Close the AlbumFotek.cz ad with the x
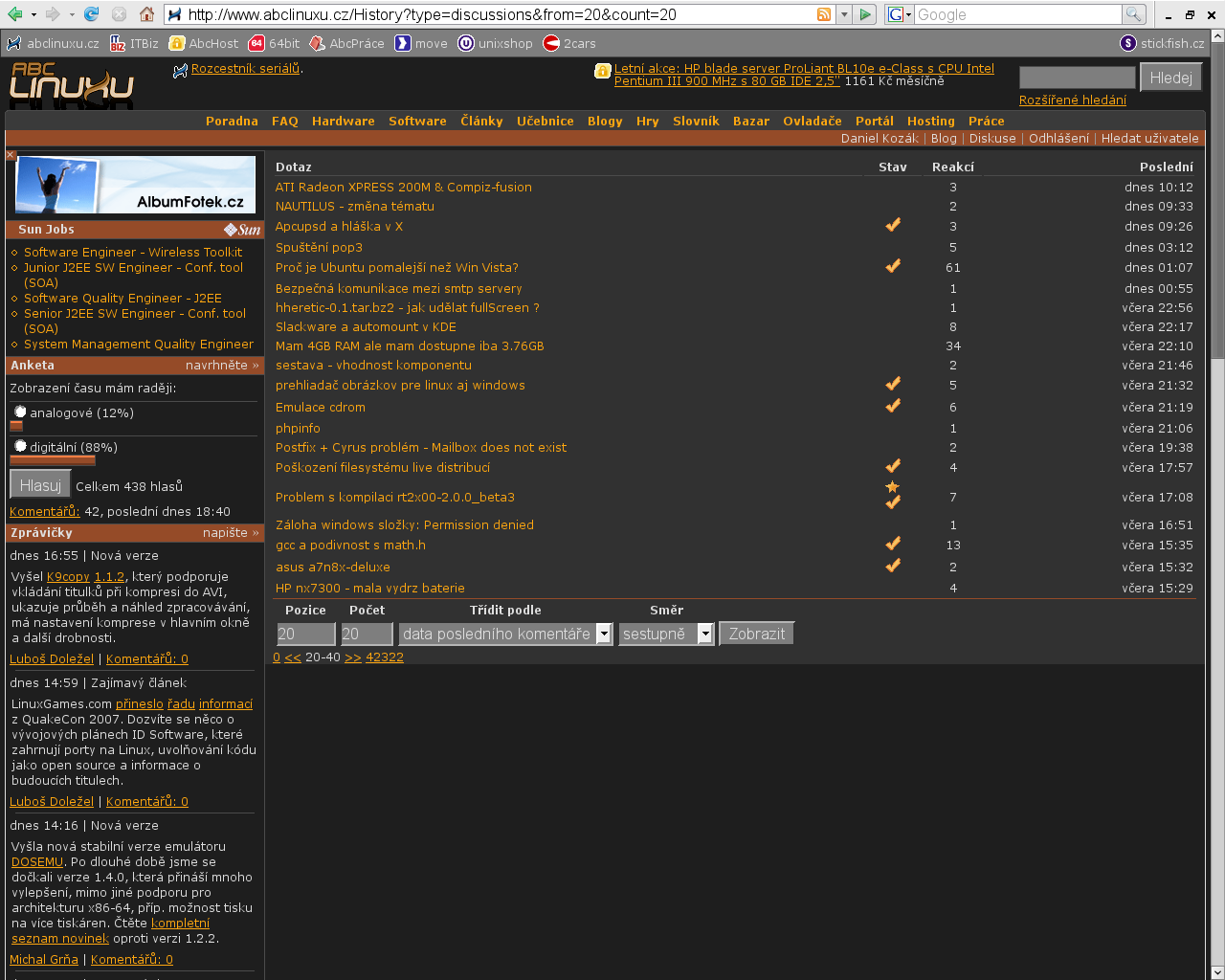Screen dimensions: 1225x980 click(11, 154)
